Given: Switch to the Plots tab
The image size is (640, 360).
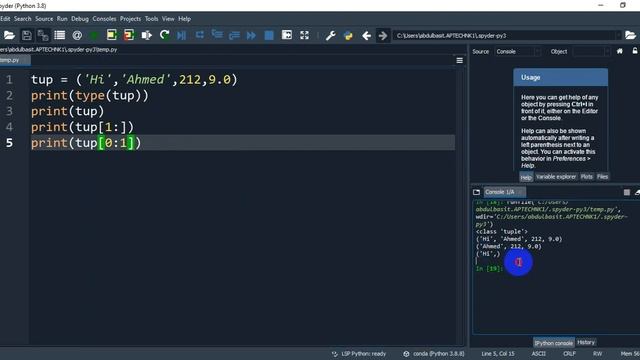Looking at the screenshot, I should [x=587, y=177].
